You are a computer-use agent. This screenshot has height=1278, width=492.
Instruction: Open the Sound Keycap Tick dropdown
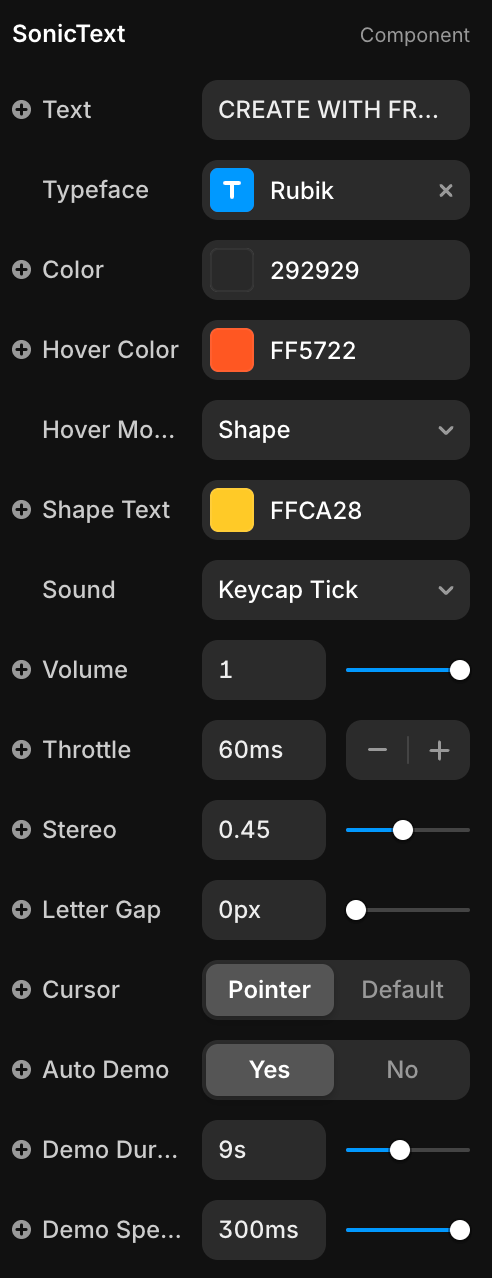(336, 590)
